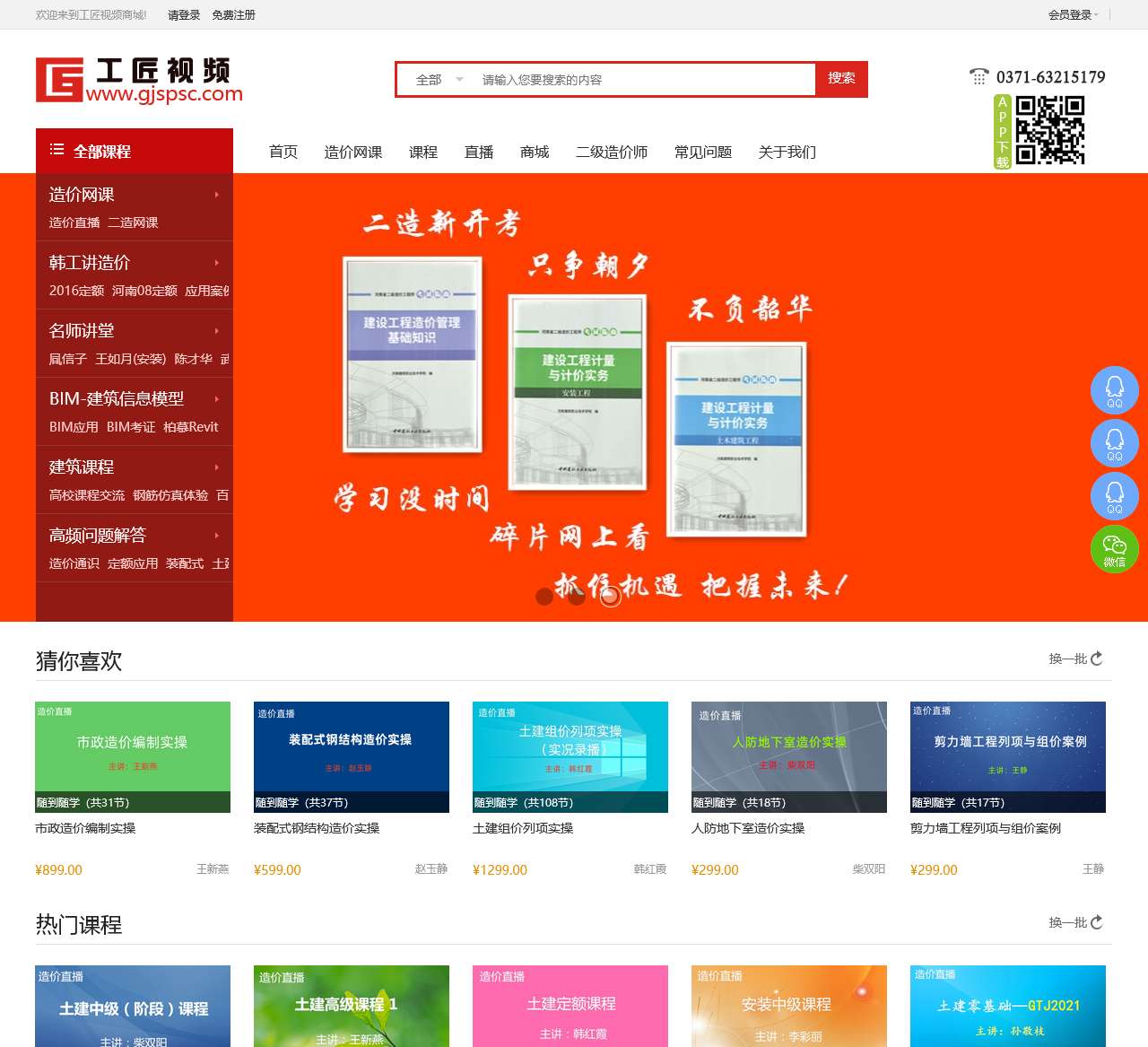Click the 搜索 search button
Image resolution: width=1148 pixels, height=1047 pixels.
point(841,79)
